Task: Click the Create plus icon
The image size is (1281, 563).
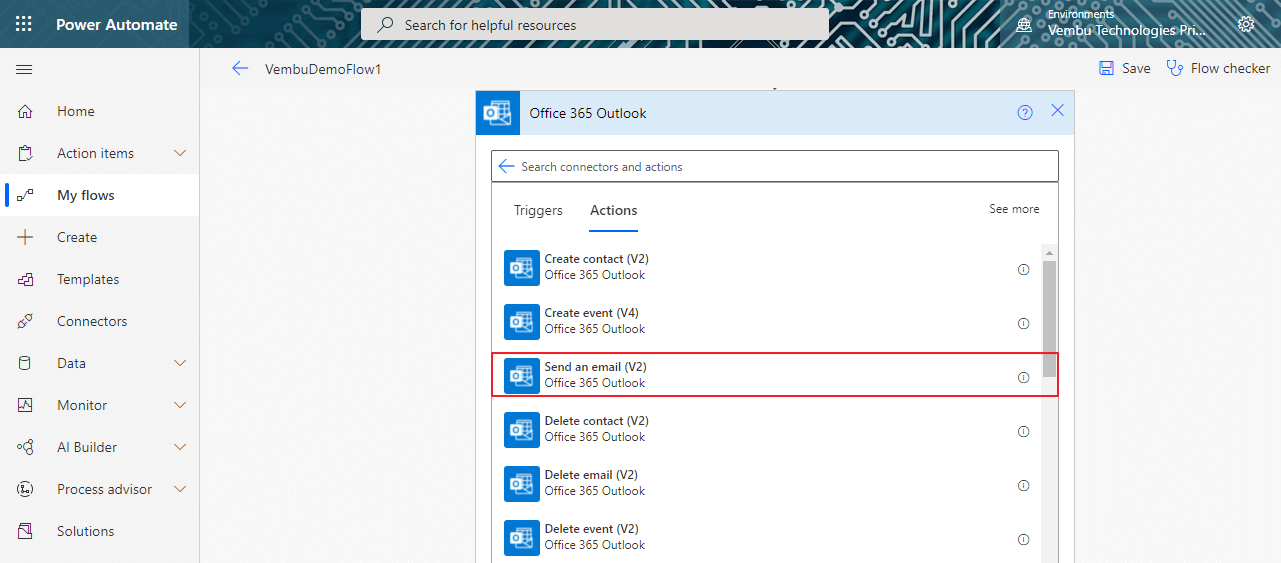Action: 26,237
